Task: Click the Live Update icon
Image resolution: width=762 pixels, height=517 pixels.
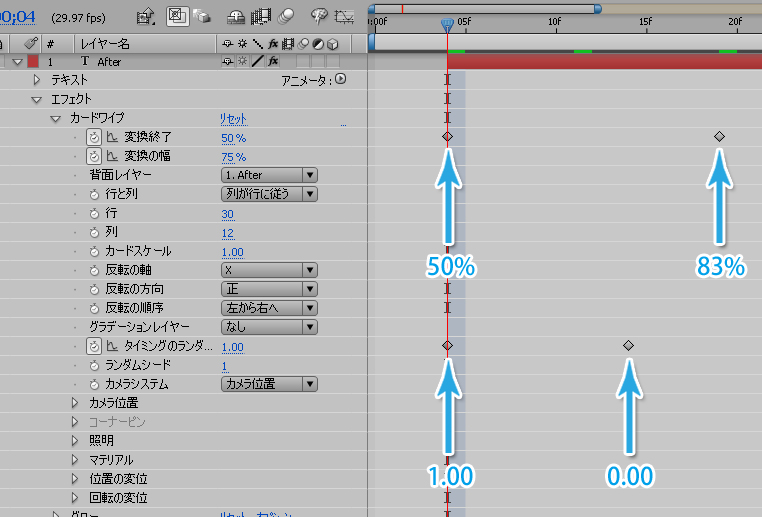Action: pyautogui.click(x=178, y=16)
